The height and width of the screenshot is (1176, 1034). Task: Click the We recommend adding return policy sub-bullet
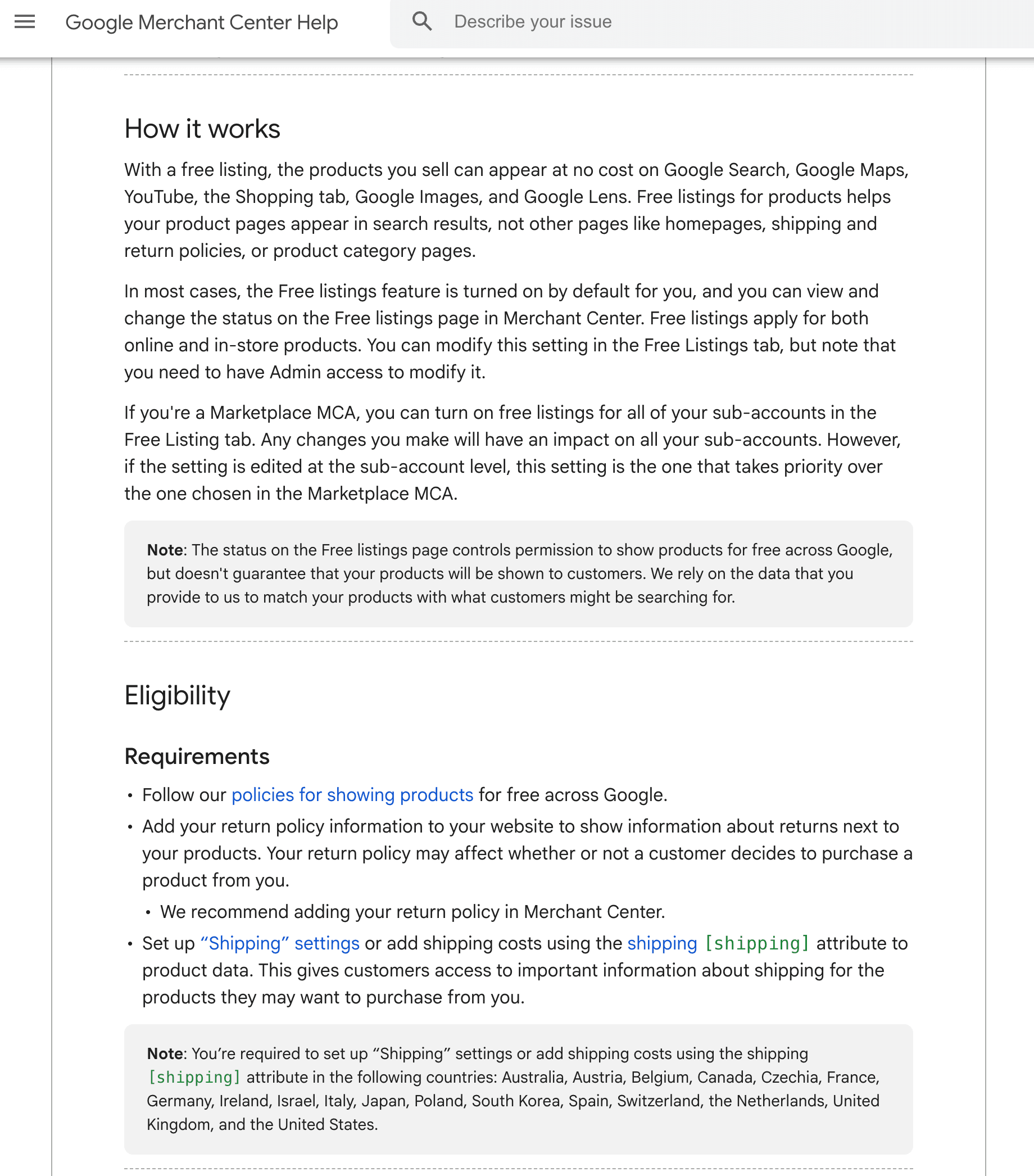click(x=412, y=912)
